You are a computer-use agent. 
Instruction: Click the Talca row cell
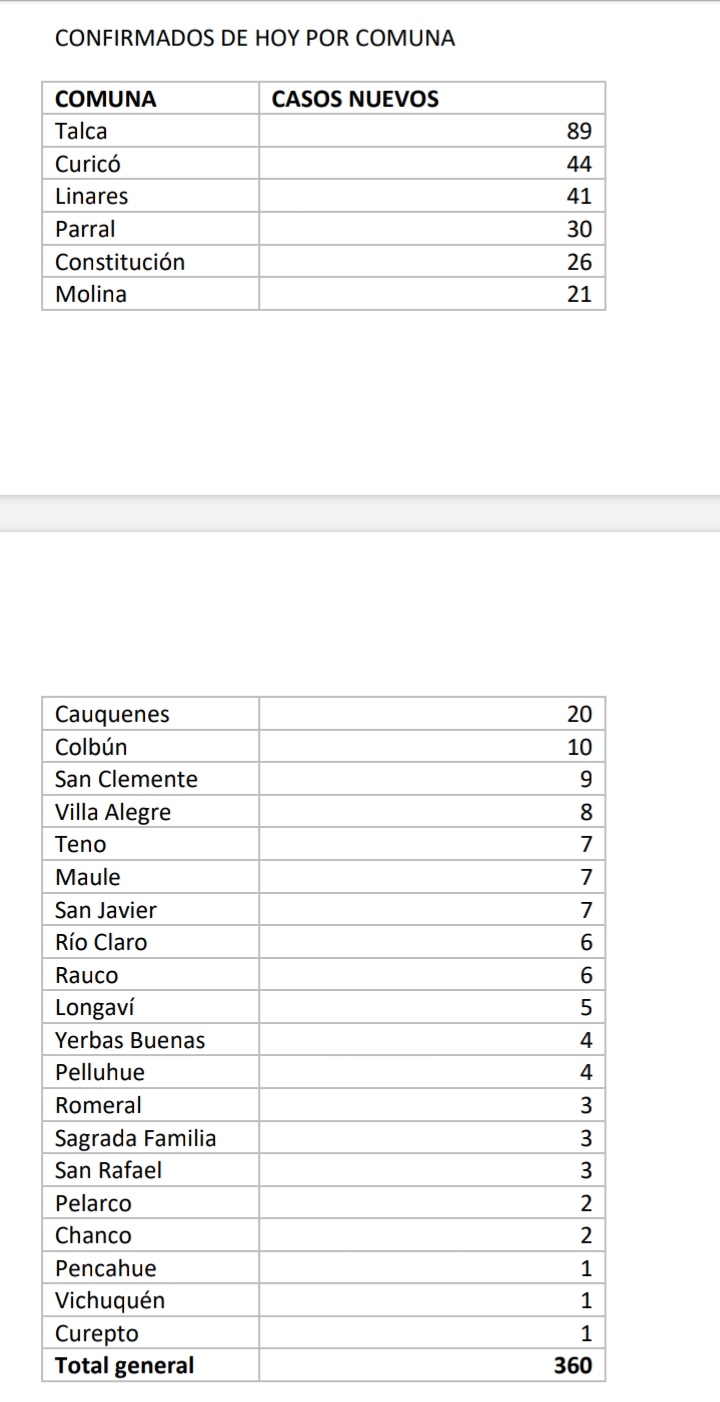150,131
